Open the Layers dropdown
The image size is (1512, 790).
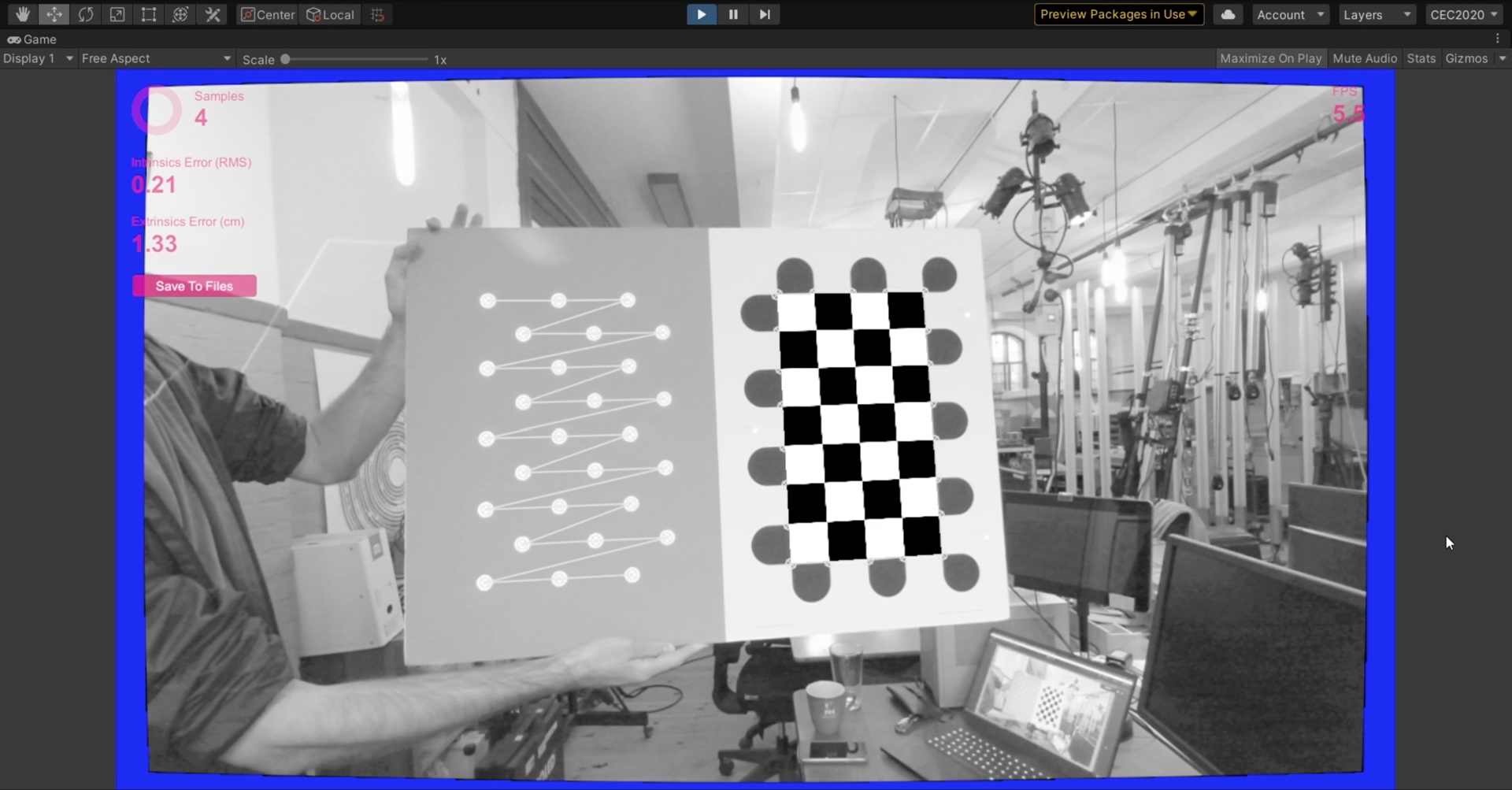coord(1377,14)
